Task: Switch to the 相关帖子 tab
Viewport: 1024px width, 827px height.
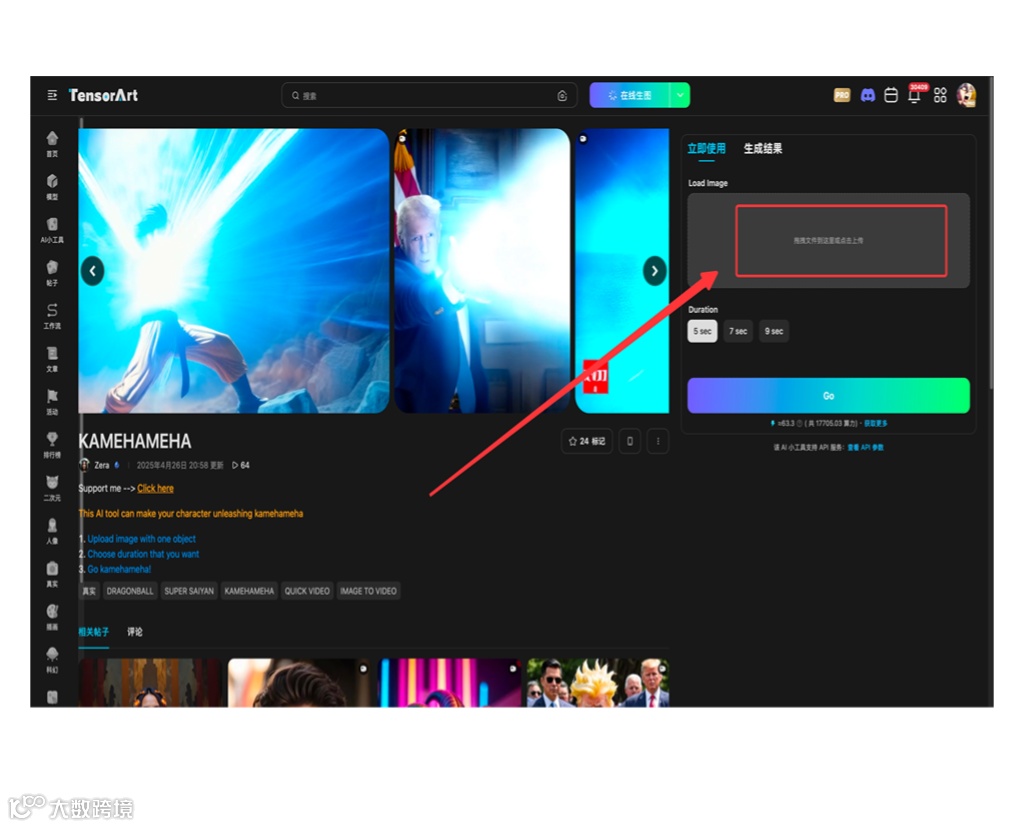Action: (x=93, y=632)
